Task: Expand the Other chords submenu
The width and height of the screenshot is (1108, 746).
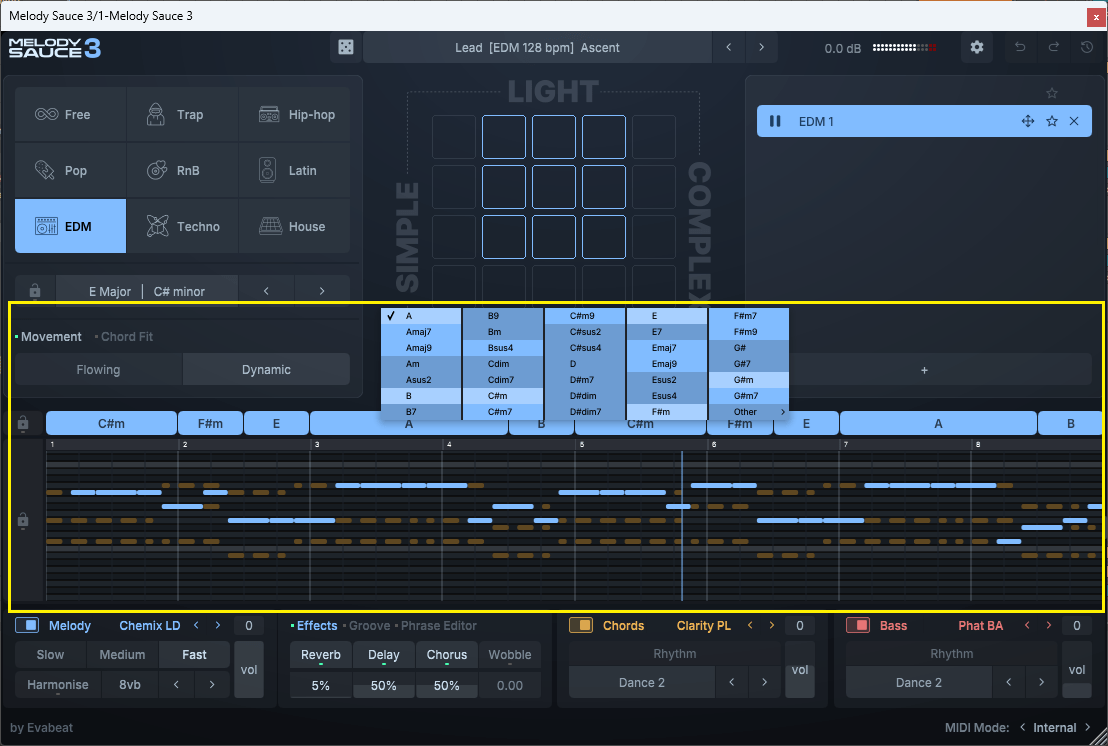Action: pyautogui.click(x=748, y=412)
